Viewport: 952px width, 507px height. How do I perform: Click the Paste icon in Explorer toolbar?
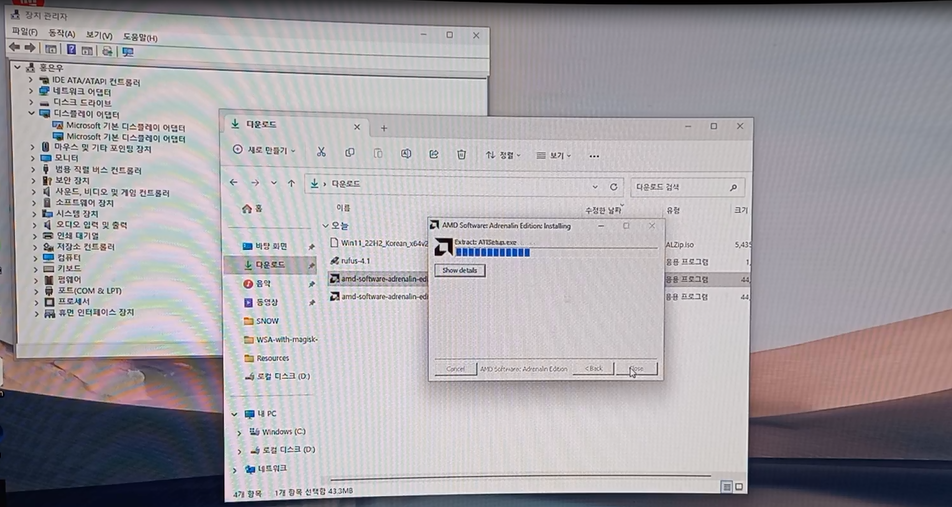tap(378, 154)
